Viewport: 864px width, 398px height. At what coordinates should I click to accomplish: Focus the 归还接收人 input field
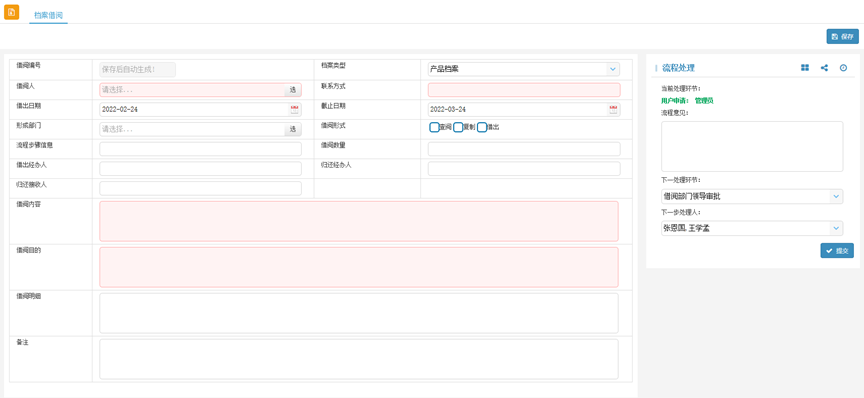[201, 188]
